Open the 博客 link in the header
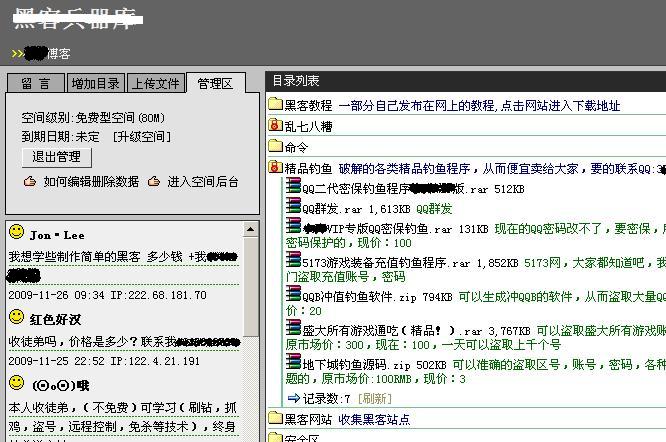 tap(59, 53)
